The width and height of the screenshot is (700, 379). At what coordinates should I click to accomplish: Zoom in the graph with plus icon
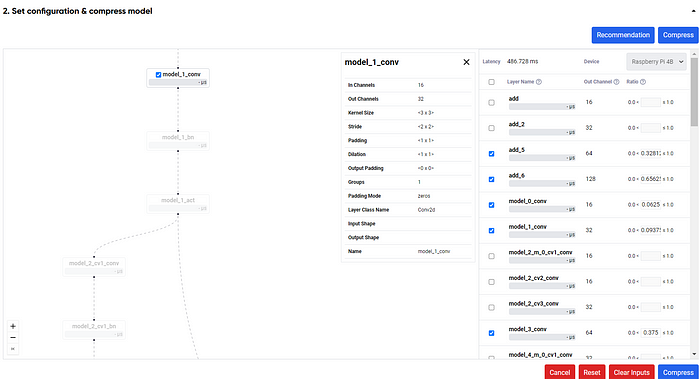[x=13, y=326]
